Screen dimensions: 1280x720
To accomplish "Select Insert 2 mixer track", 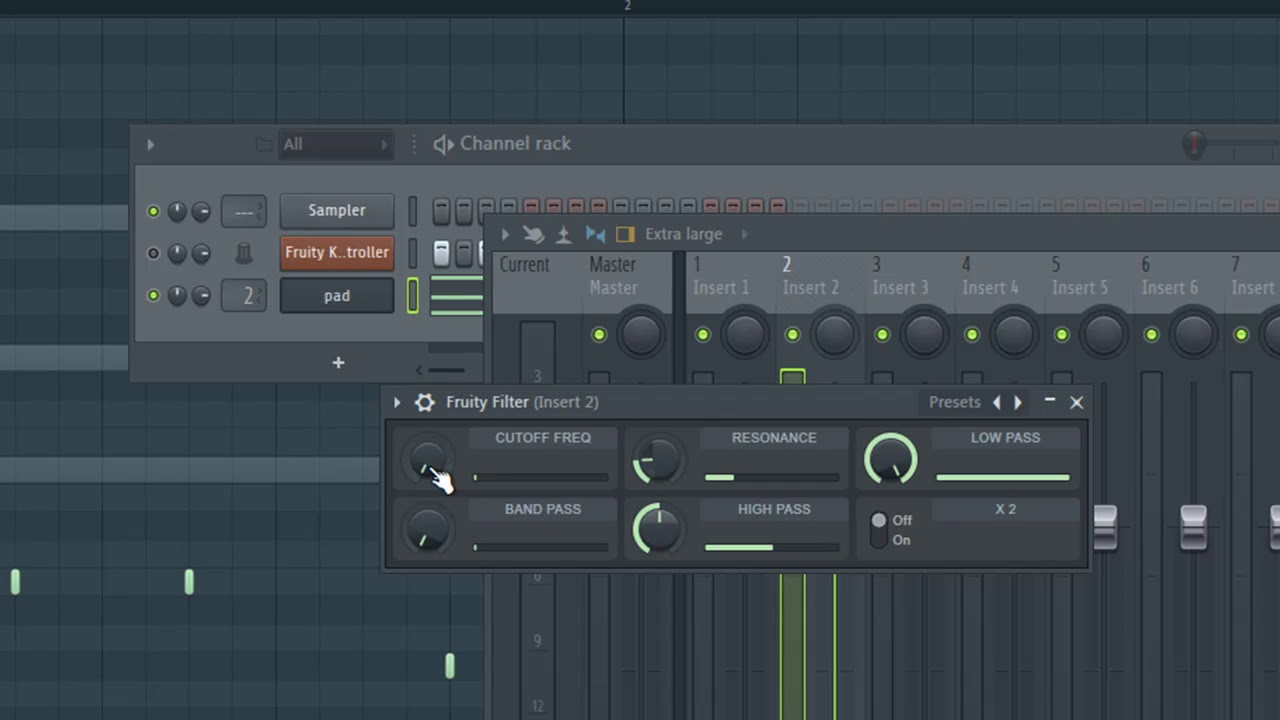I will point(811,276).
